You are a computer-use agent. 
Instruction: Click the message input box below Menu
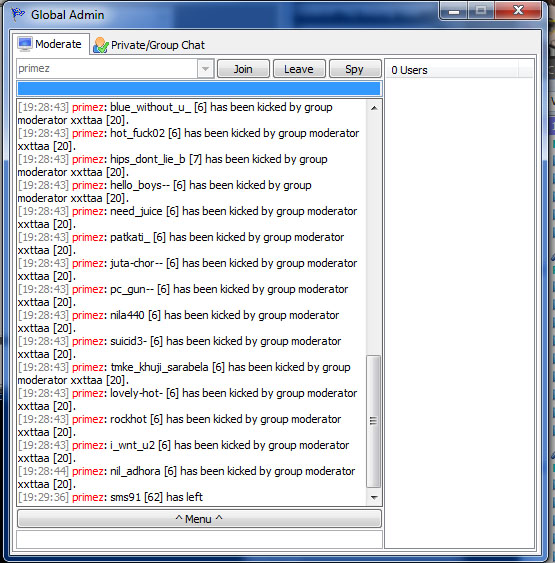point(199,539)
